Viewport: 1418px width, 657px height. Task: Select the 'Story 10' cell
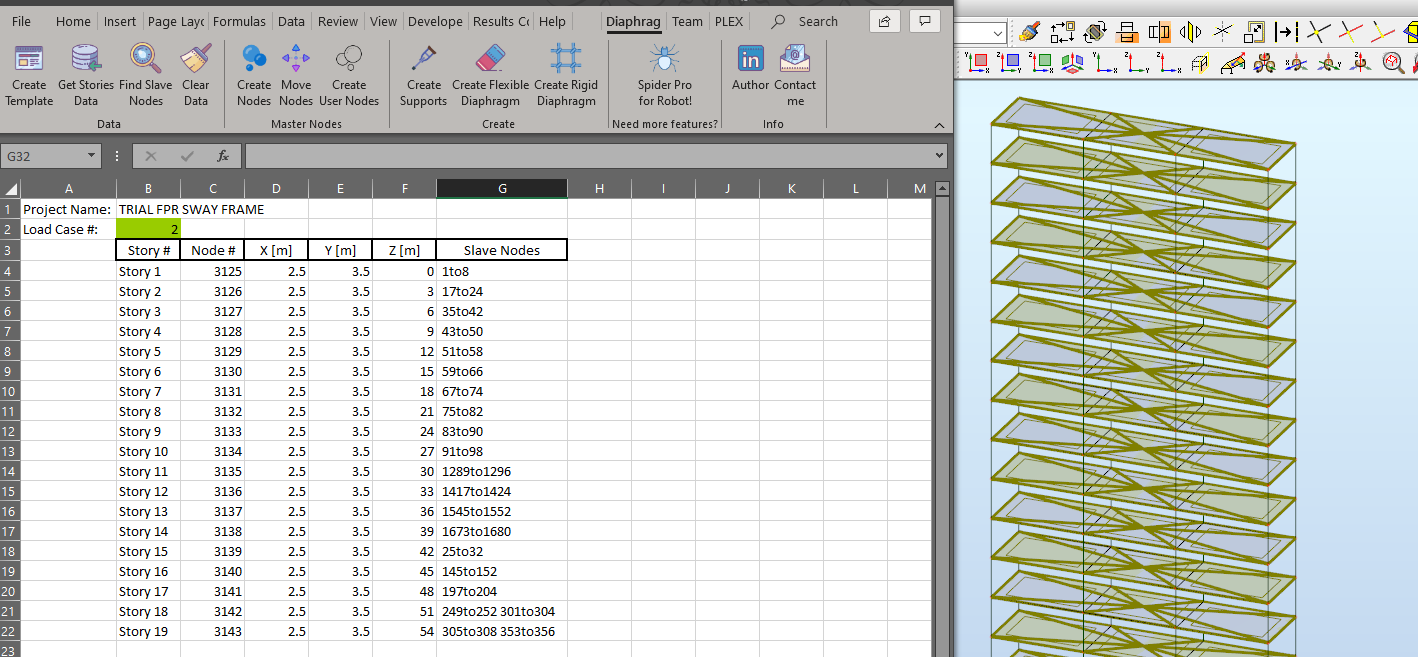point(148,451)
